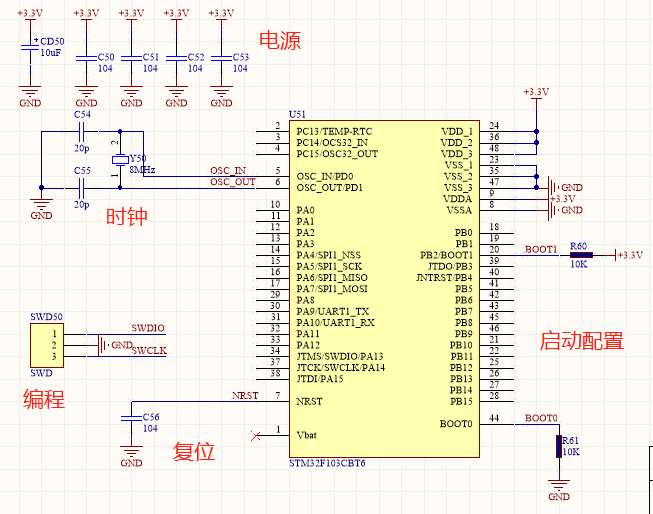Viewport: 653px width, 514px height.
Task: Select the GND port on SWD50 connector
Action: (x=115, y=345)
